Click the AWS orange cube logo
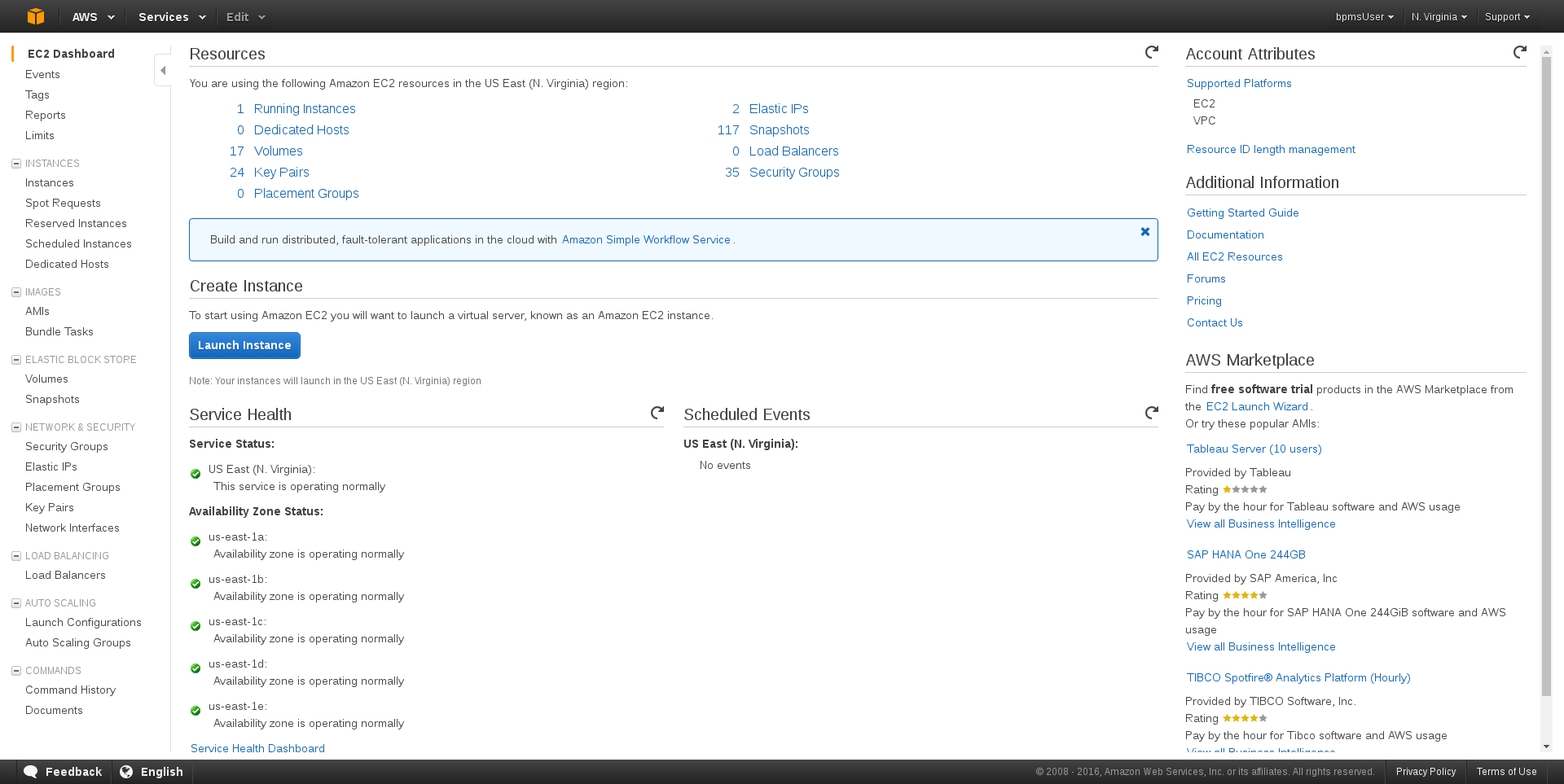 click(36, 16)
